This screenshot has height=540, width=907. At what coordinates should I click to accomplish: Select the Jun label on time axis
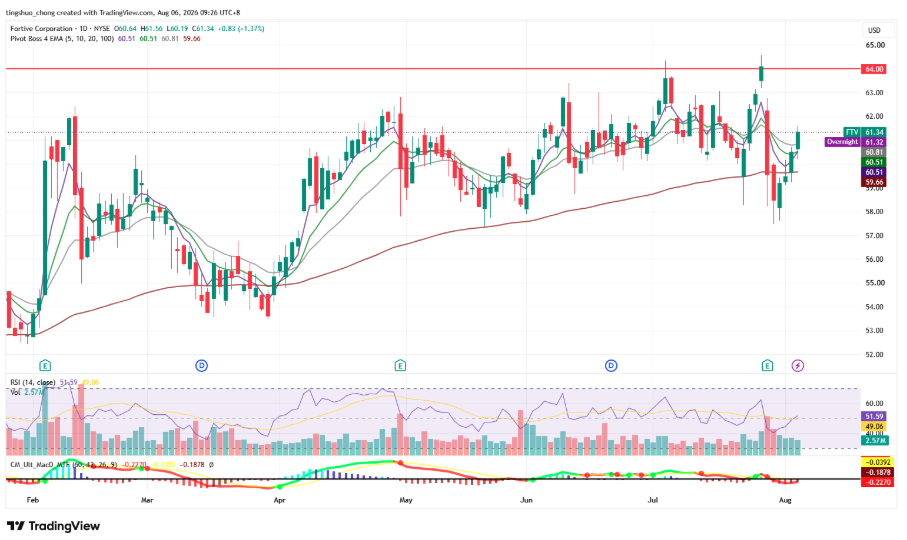[526, 500]
